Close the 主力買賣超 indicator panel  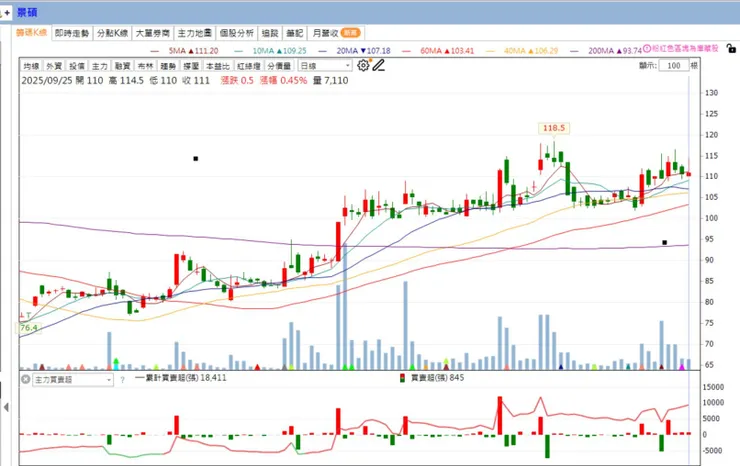[x=25, y=379]
